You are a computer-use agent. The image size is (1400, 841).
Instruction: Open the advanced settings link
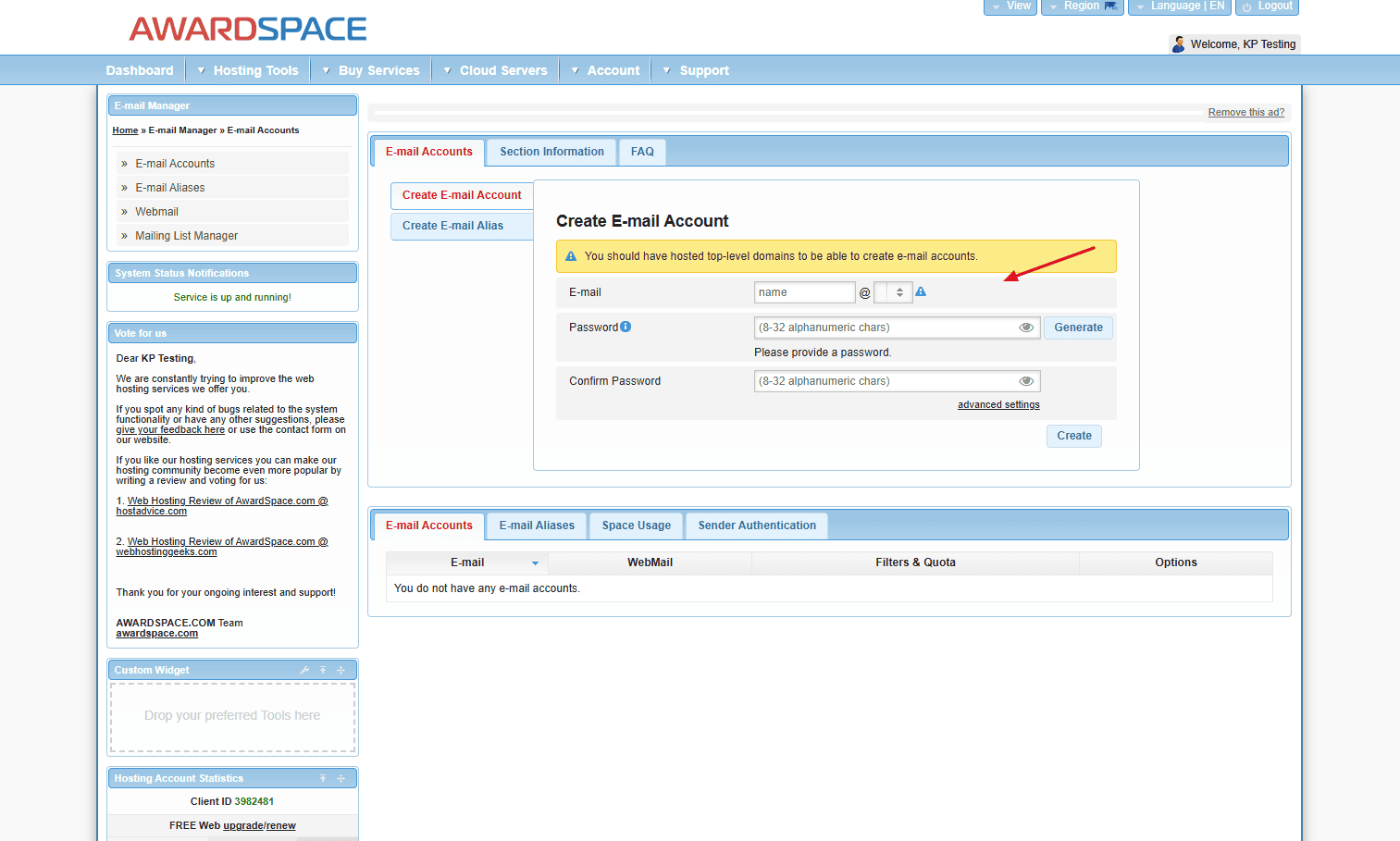[x=998, y=405]
